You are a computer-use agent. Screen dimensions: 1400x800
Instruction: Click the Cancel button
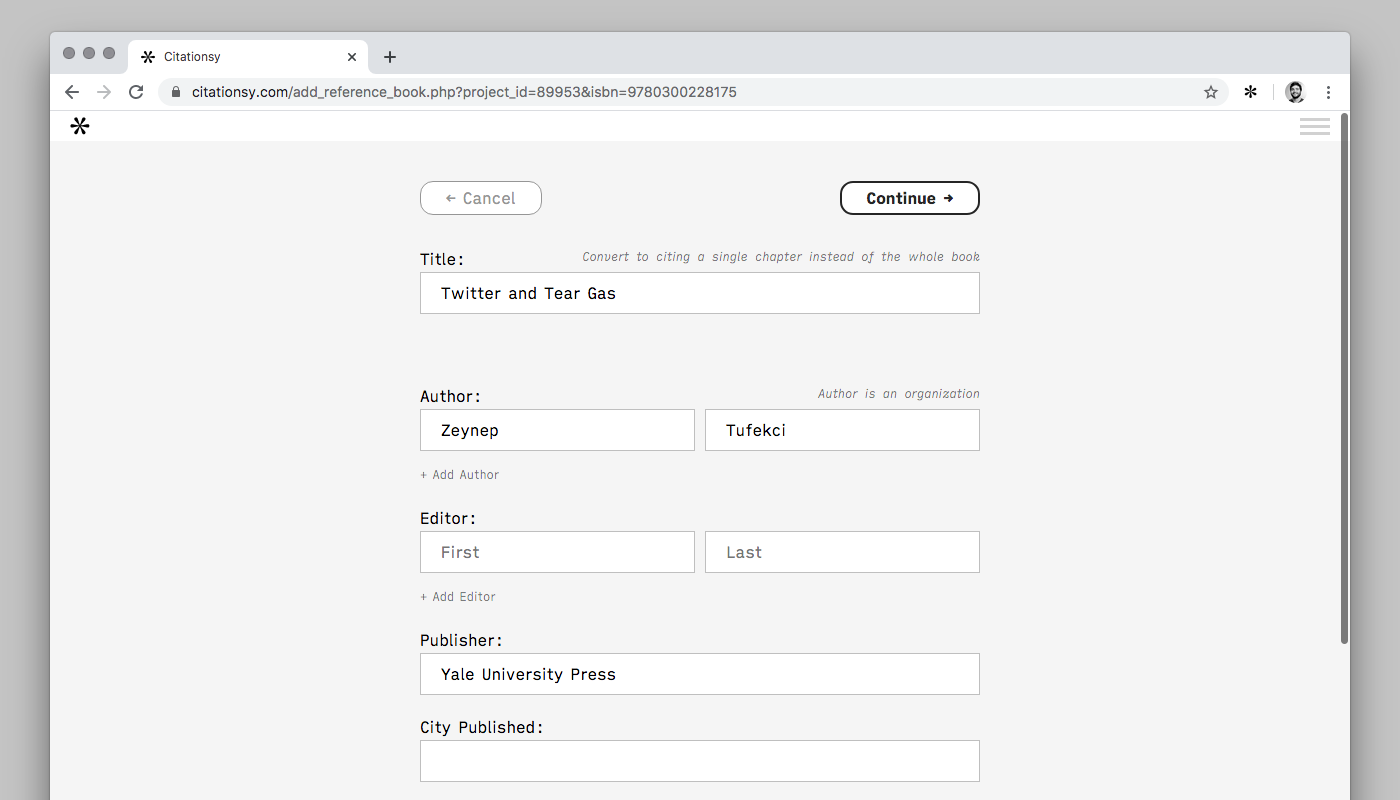pos(481,198)
